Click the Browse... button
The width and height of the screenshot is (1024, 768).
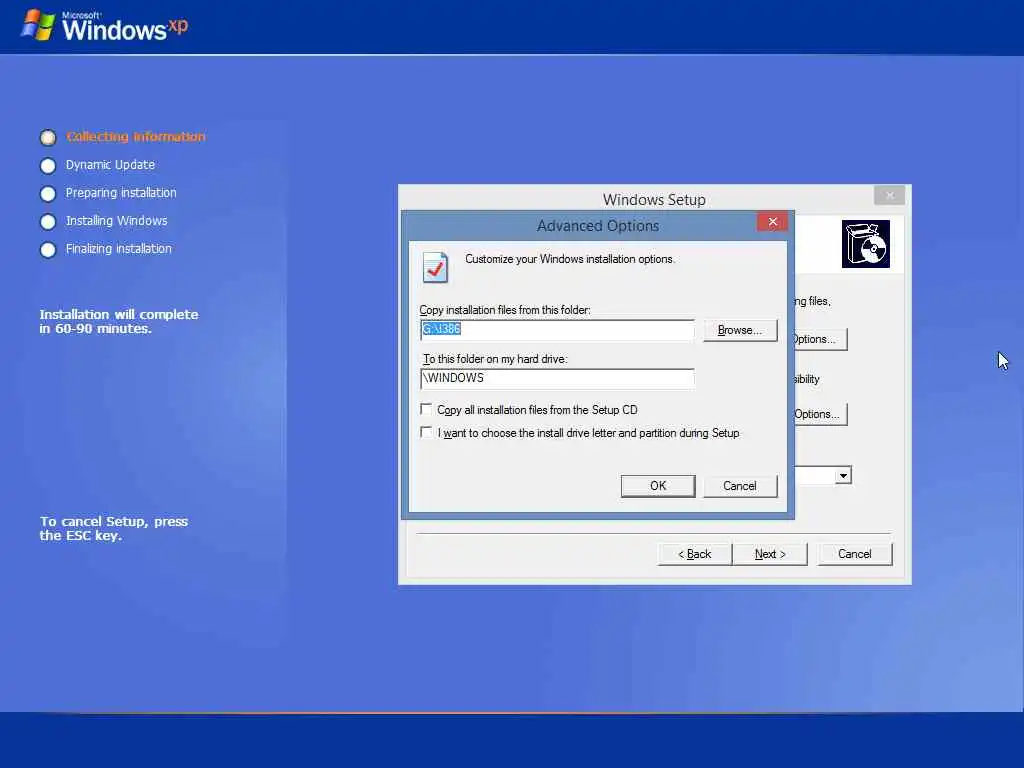[740, 330]
